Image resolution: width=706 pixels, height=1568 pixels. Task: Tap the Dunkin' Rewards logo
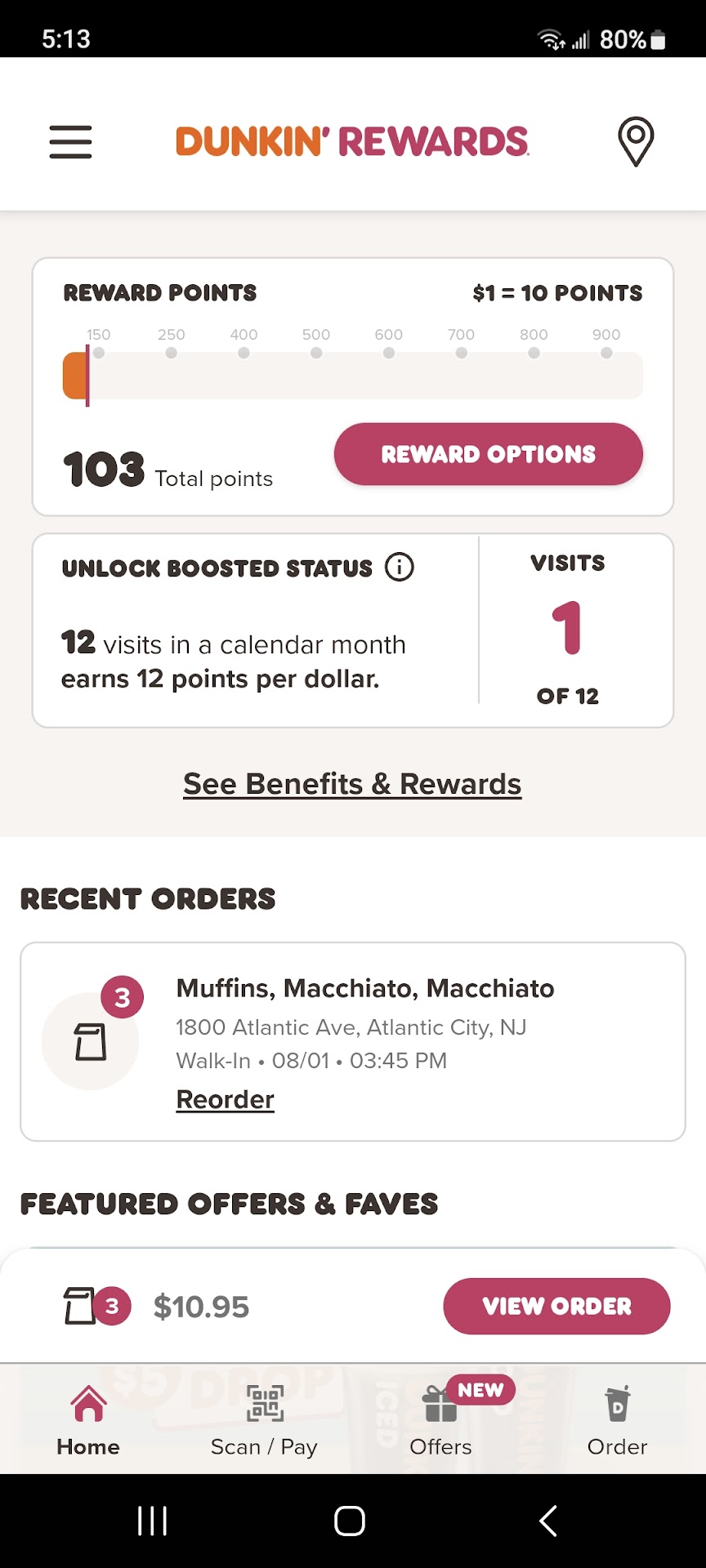tap(352, 141)
